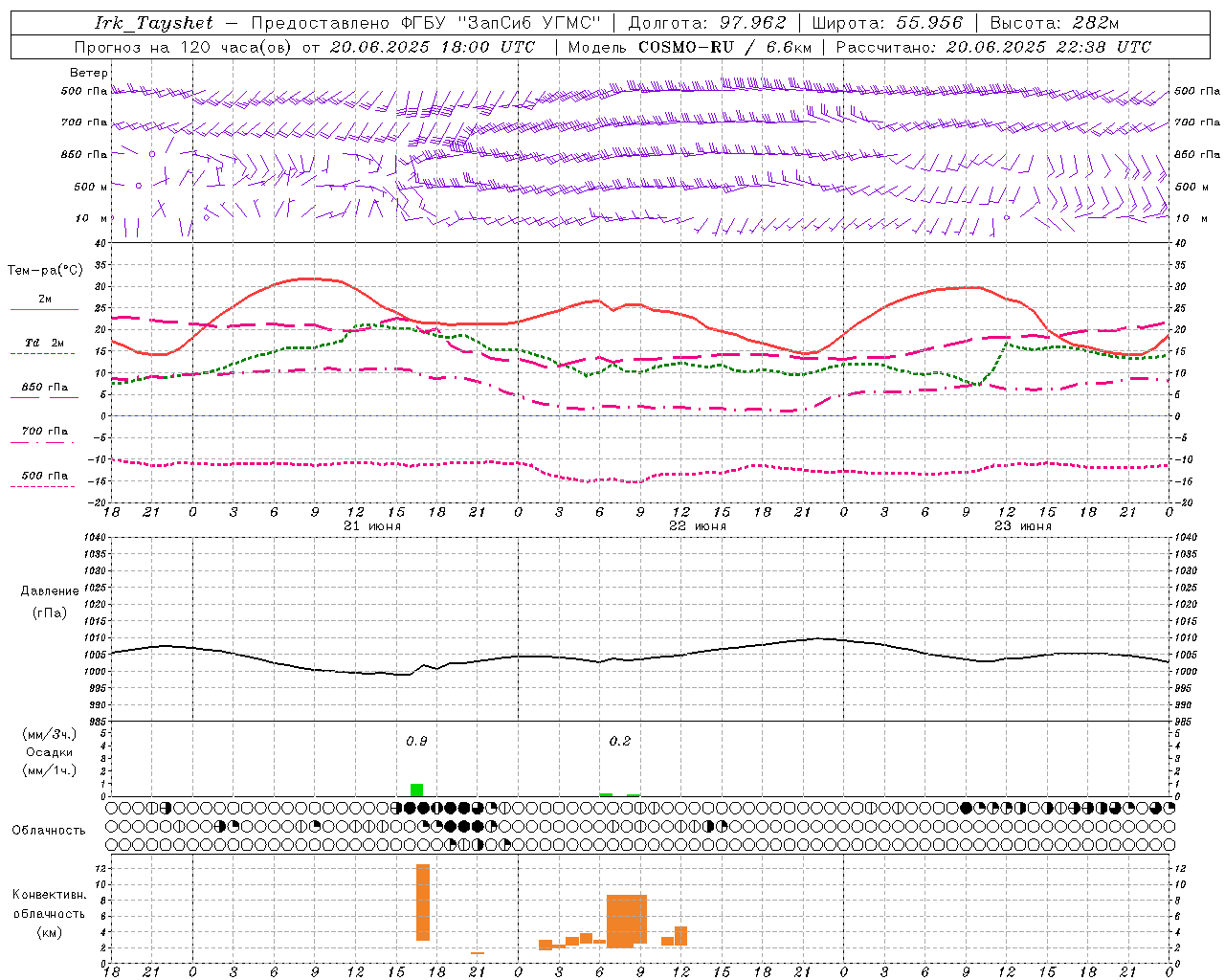This screenshot has width=1225, height=980.
Task: Click the solid red line sample under '2м' legend
Action: (x=44, y=309)
